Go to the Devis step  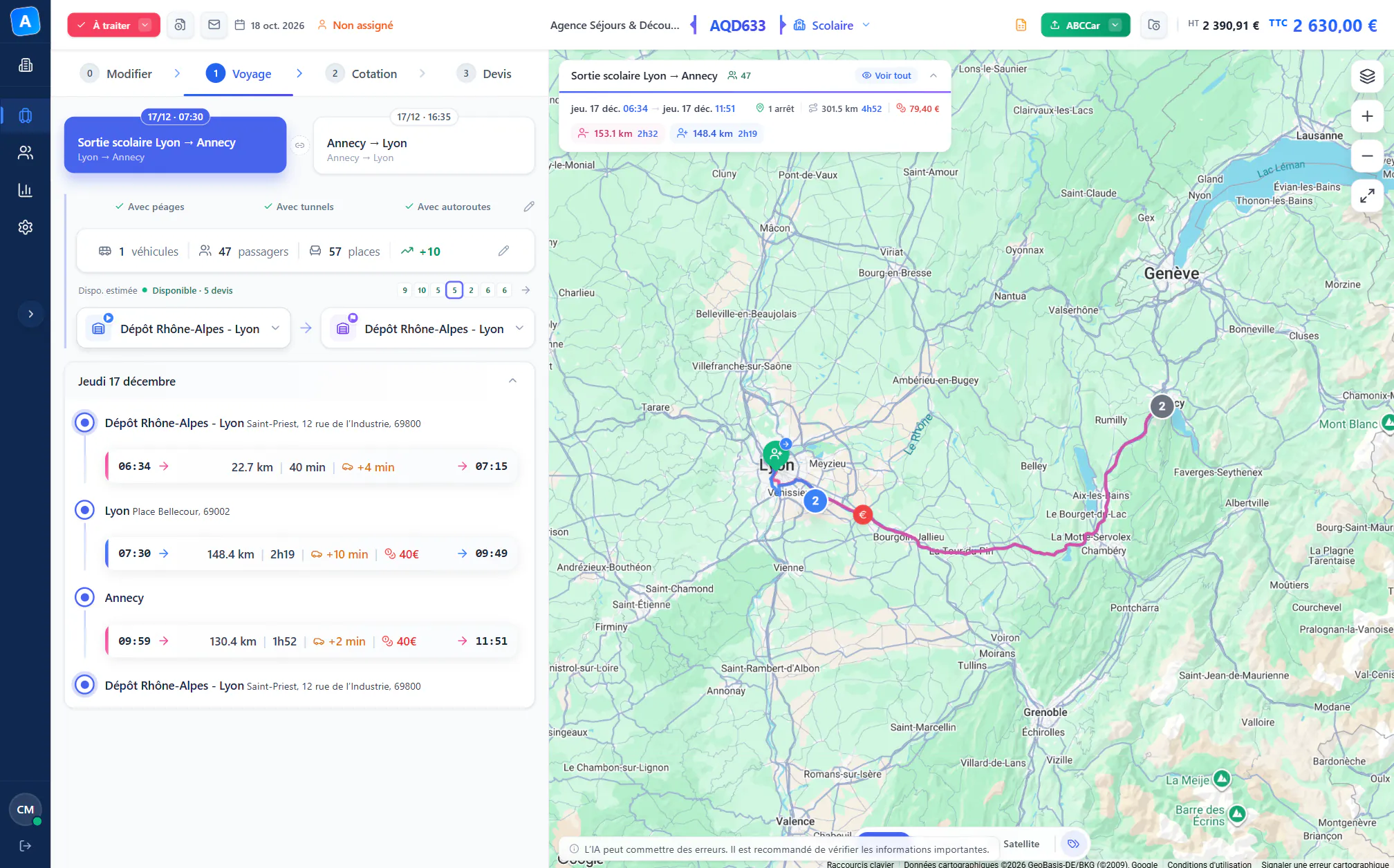(484, 73)
